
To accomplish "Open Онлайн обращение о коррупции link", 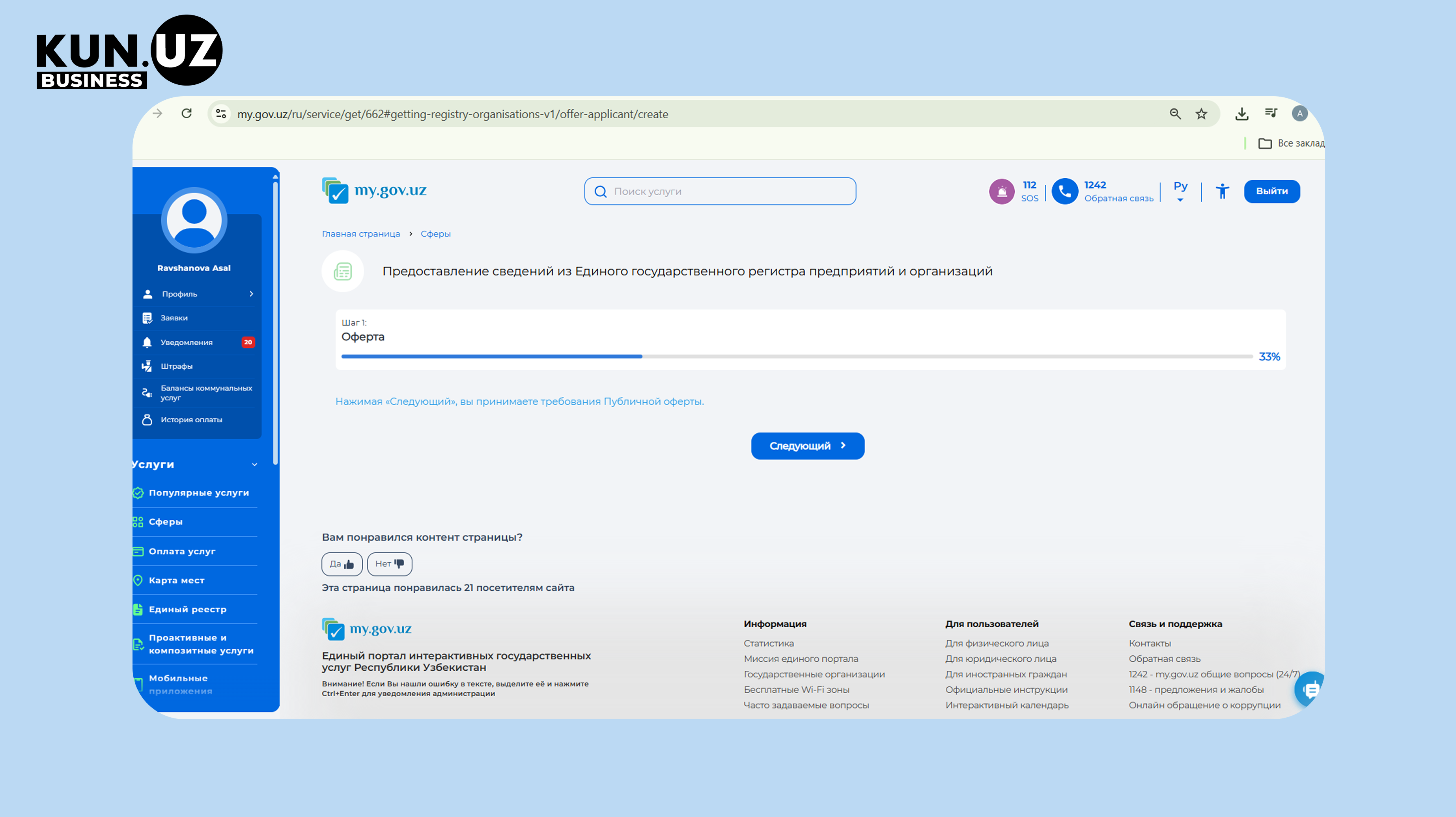I will pyautogui.click(x=1204, y=705).
